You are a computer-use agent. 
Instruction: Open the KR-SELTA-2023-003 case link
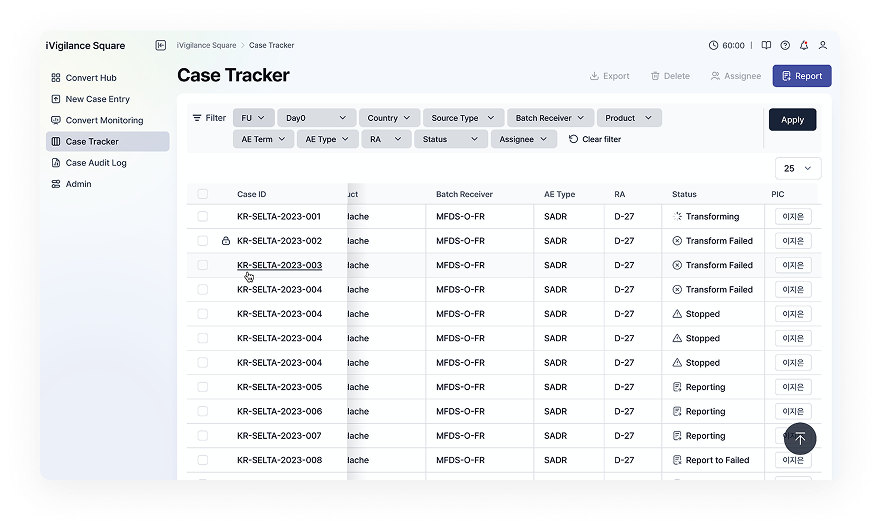[x=279, y=265]
